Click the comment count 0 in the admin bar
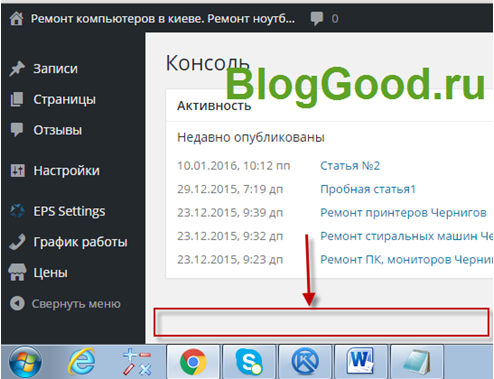Viewport: 494px width, 379px height. click(335, 19)
